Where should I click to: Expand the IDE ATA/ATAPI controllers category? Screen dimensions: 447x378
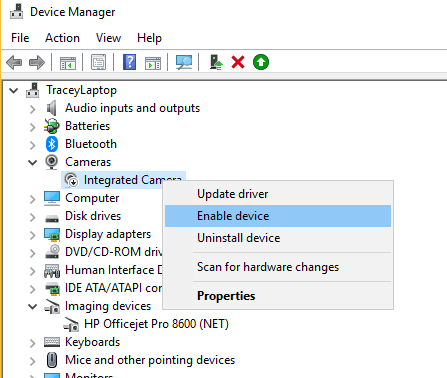point(32,289)
